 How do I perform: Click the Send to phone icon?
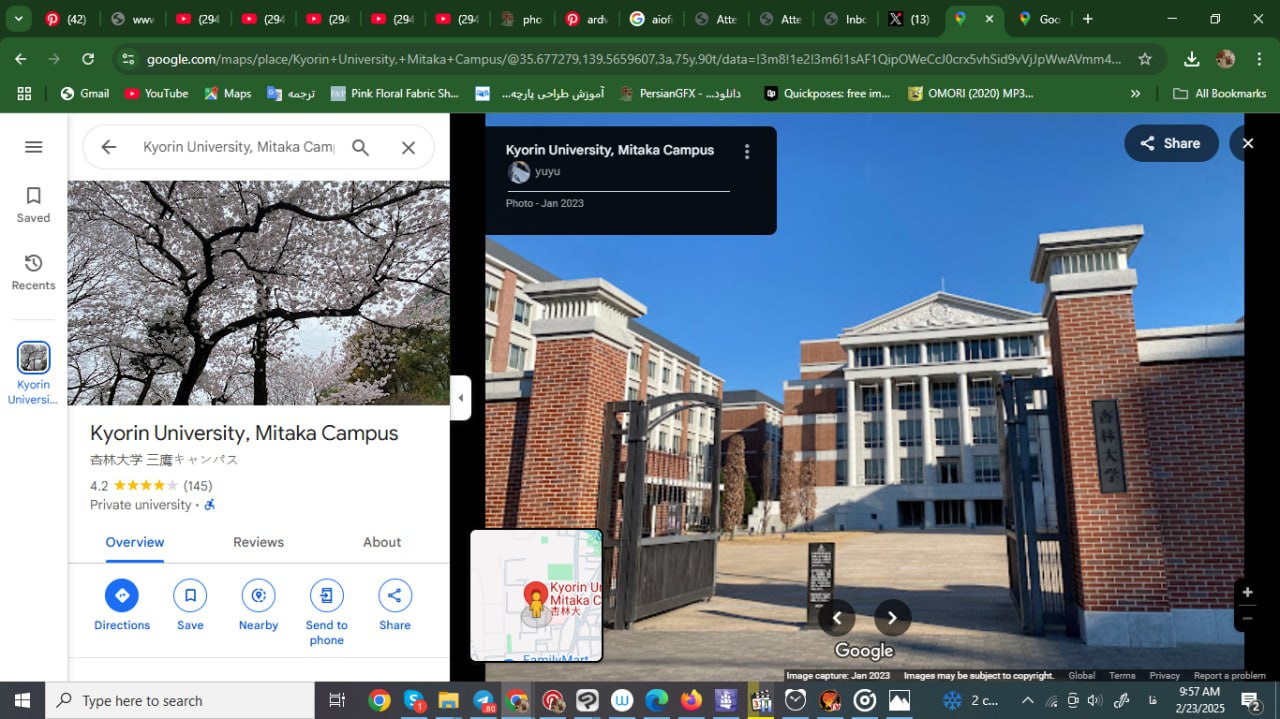(326, 596)
